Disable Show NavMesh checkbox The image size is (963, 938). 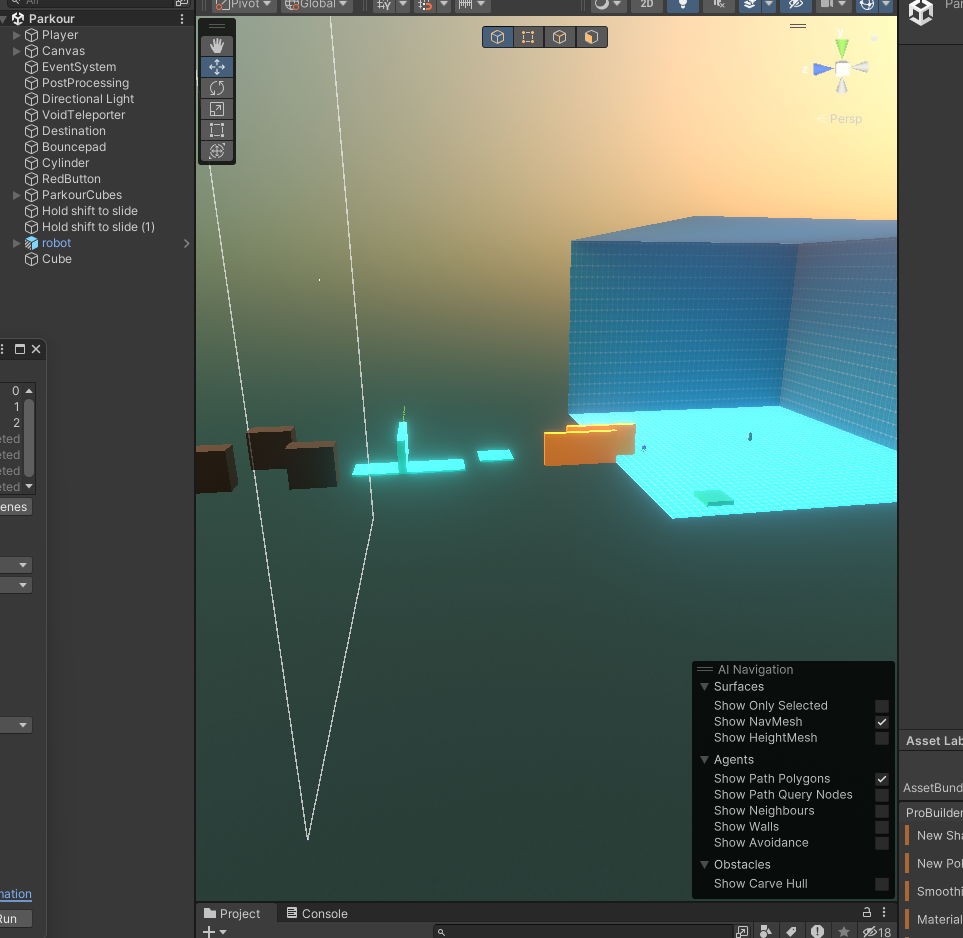881,722
